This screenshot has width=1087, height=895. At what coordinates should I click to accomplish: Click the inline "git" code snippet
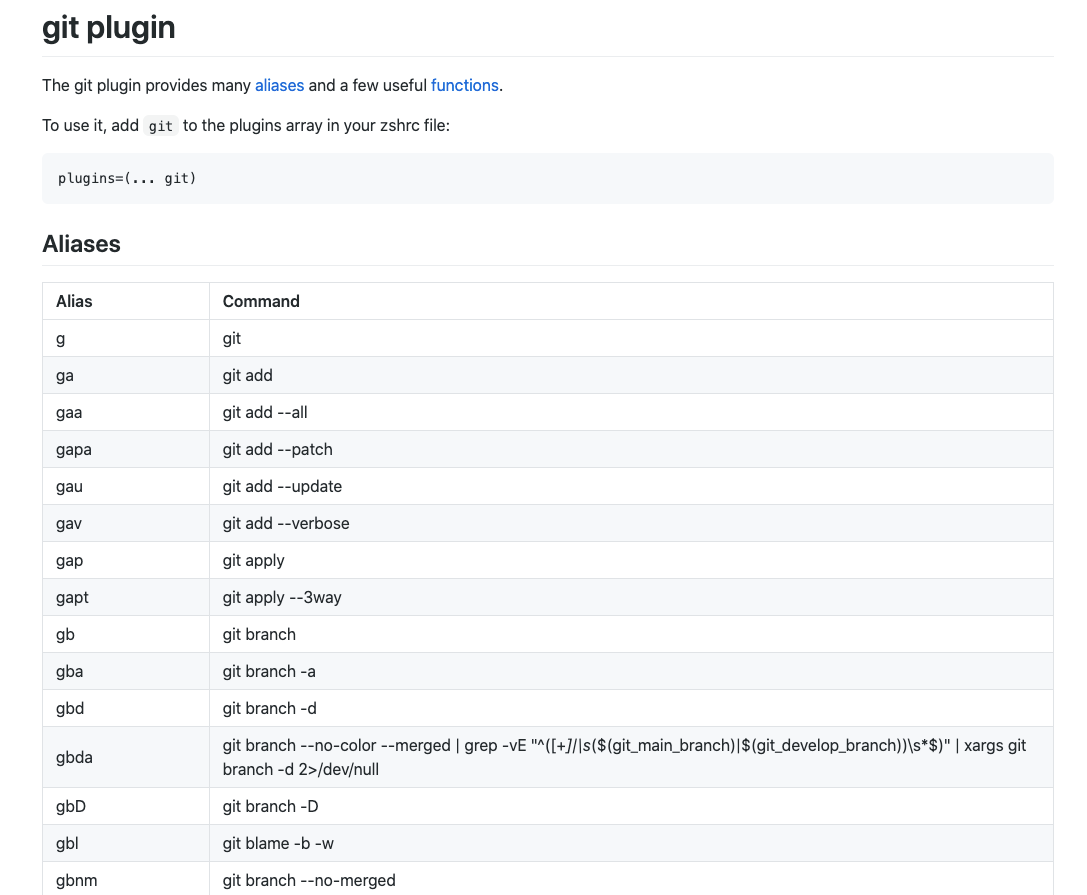click(x=161, y=127)
